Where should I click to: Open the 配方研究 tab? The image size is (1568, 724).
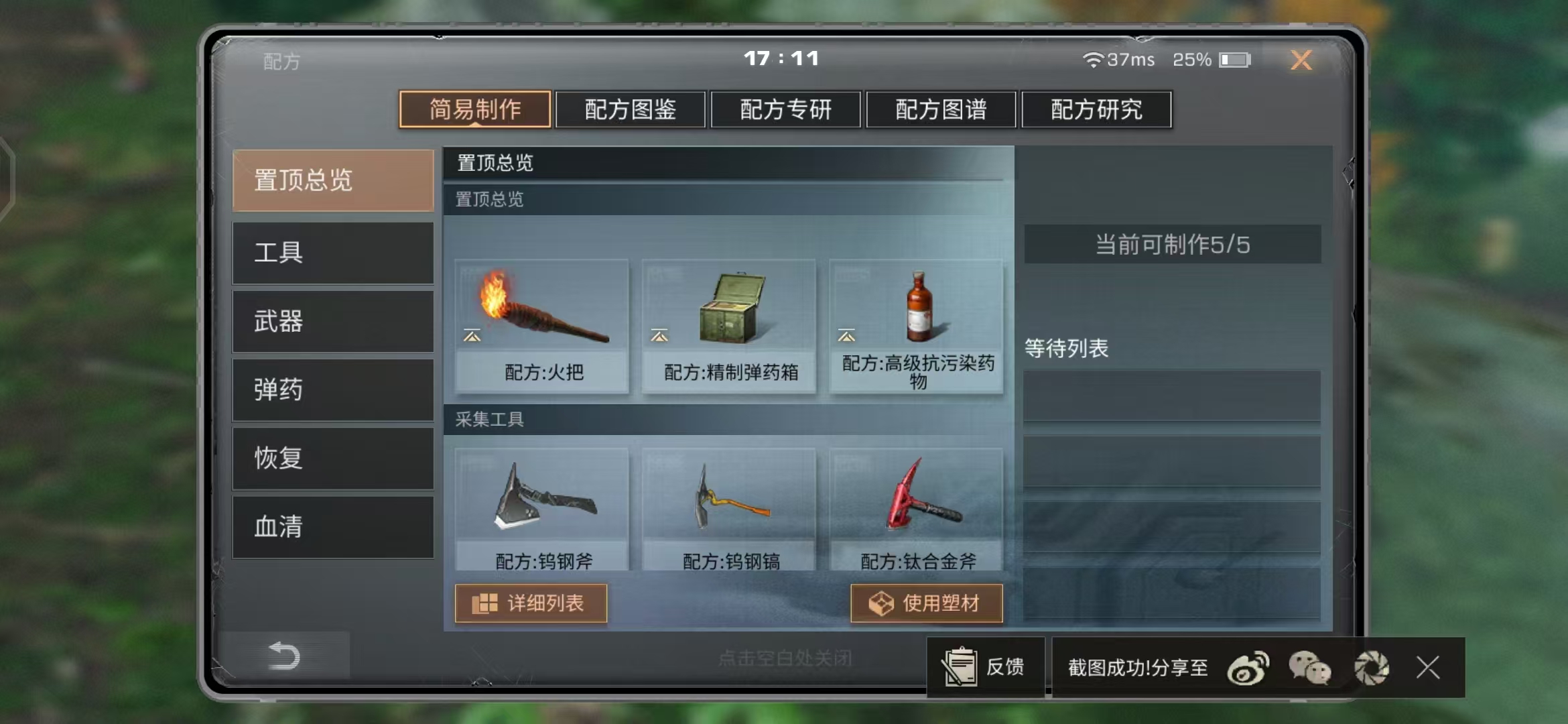tap(1096, 109)
